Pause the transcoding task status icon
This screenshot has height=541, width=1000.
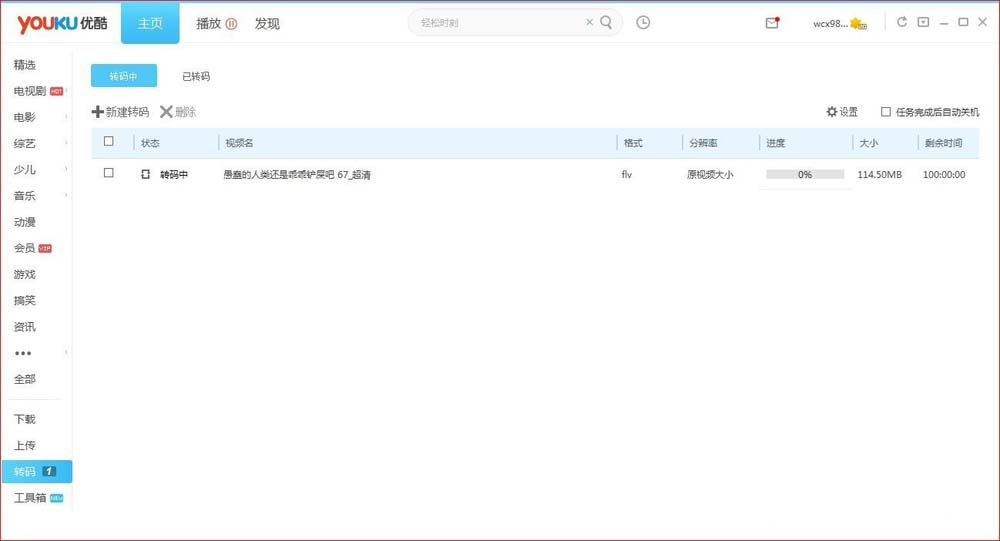[145, 174]
